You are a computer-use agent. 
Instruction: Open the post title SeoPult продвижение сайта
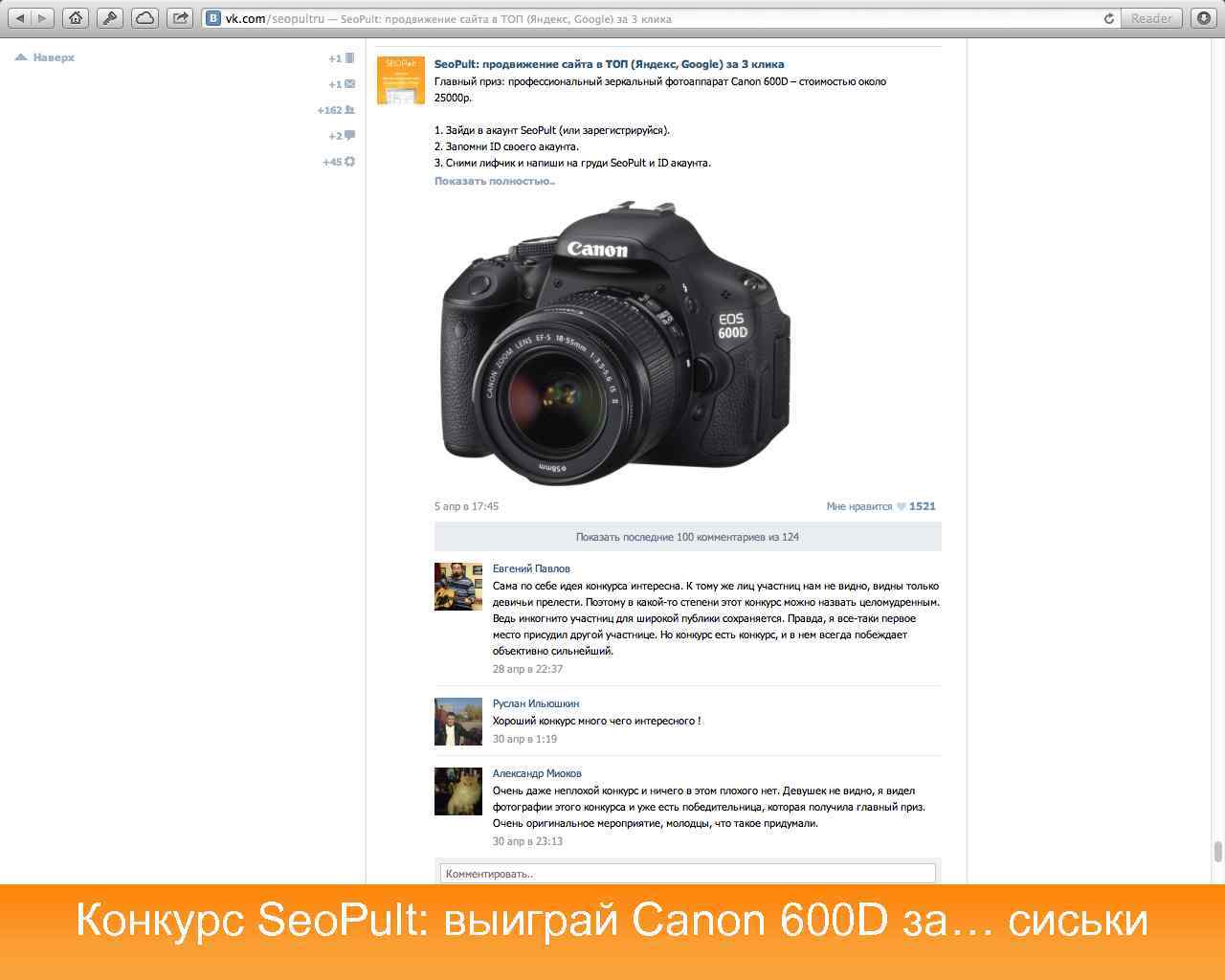[610, 63]
